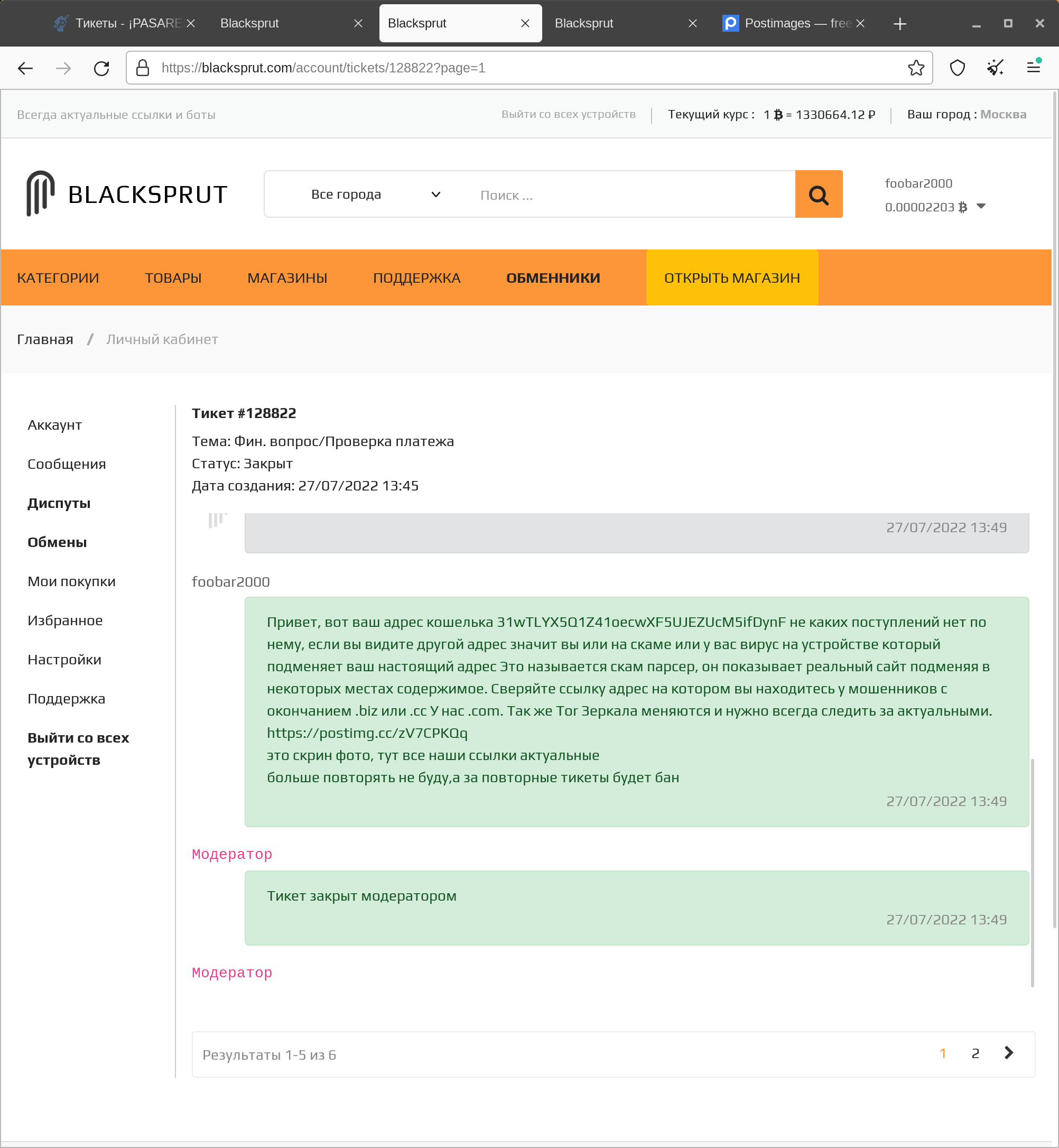
Task: Click the Тикет #128822 heading
Action: pos(244,413)
